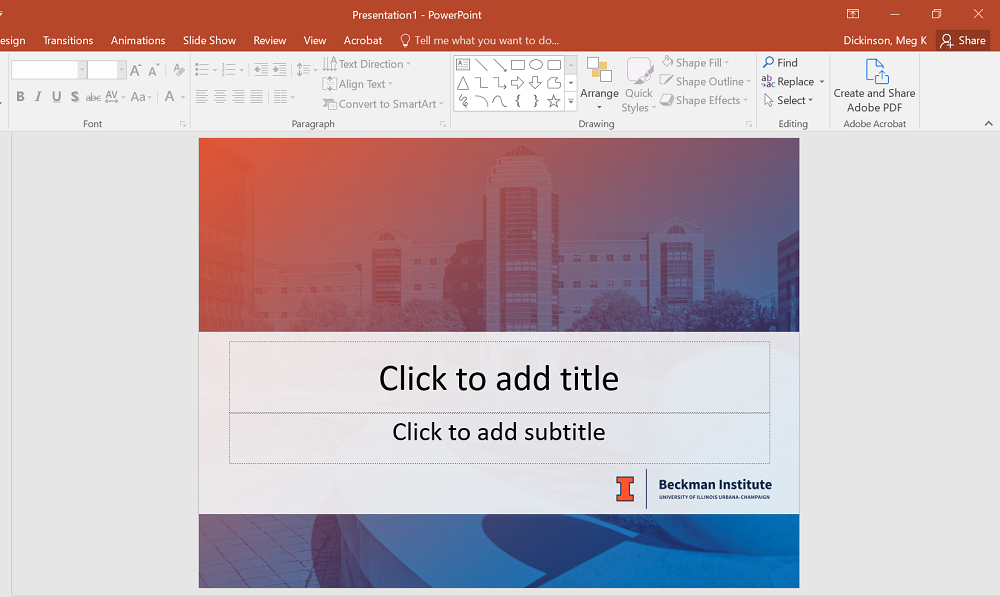Open the Columns dropdown

click(x=284, y=97)
